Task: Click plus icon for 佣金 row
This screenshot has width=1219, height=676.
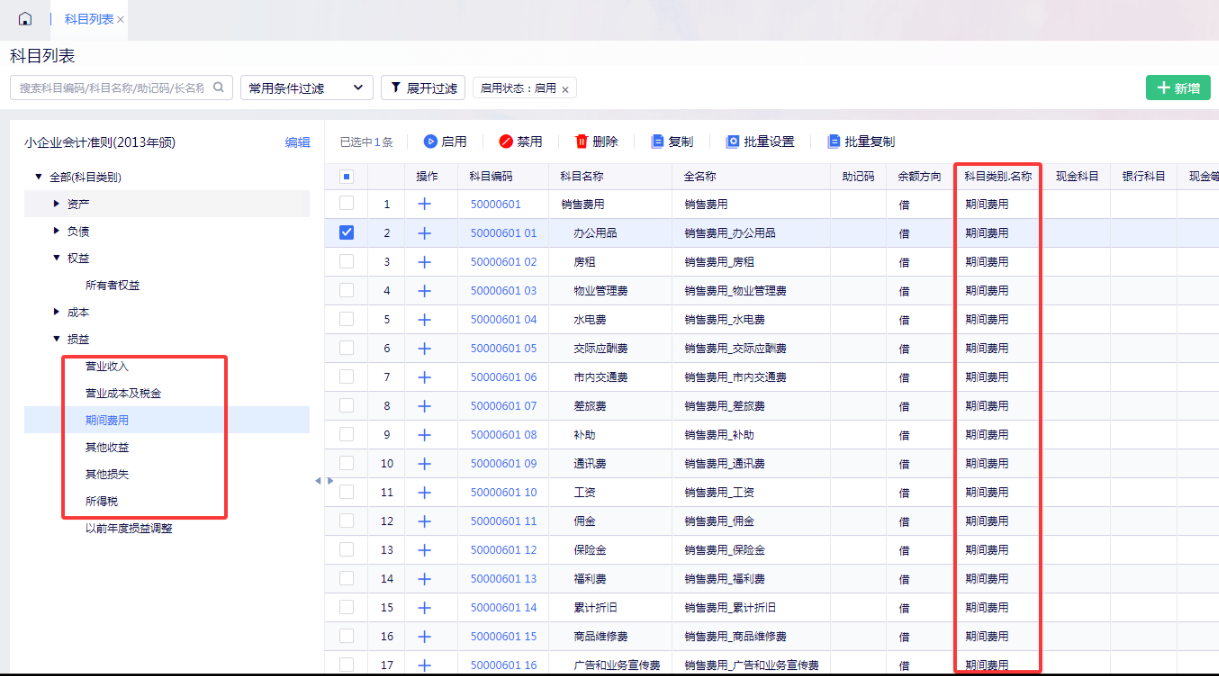Action: [424, 521]
